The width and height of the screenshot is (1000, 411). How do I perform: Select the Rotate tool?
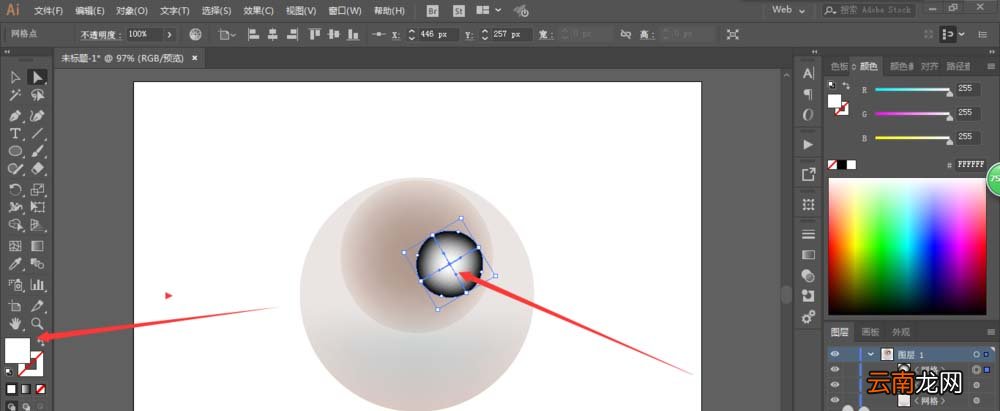(x=15, y=190)
